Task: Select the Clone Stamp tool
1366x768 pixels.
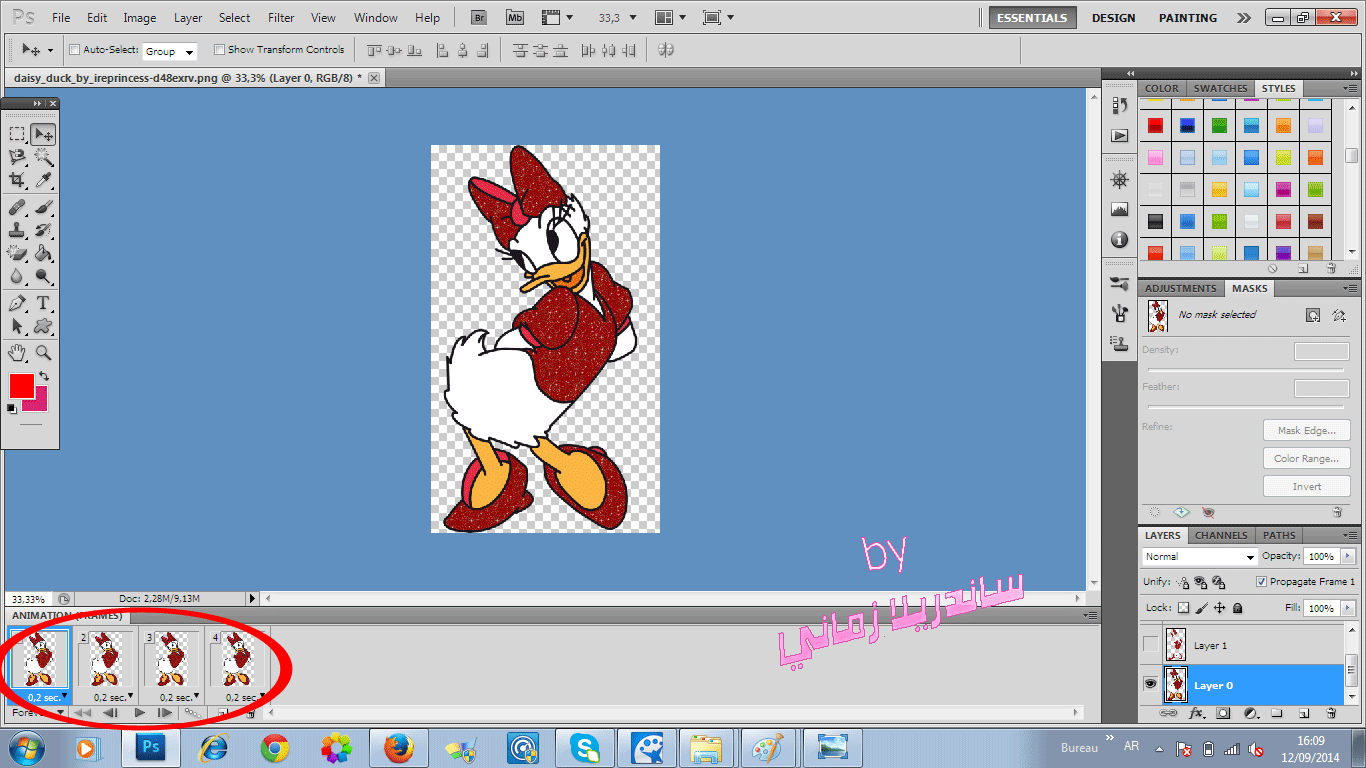Action: coord(17,230)
